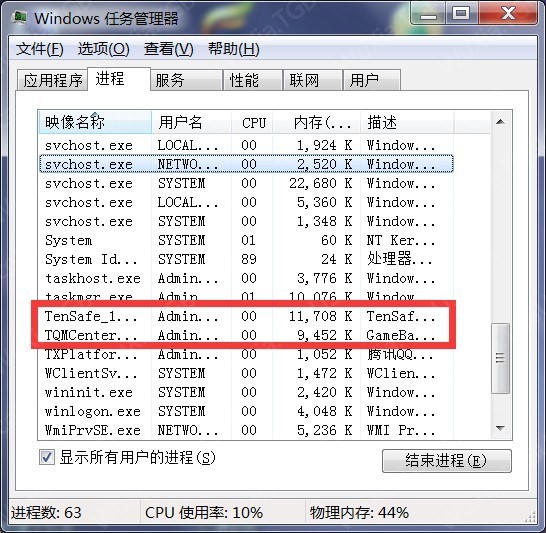The height and width of the screenshot is (533, 546).
Task: Click the Task Manager title bar icon
Action: point(19,17)
